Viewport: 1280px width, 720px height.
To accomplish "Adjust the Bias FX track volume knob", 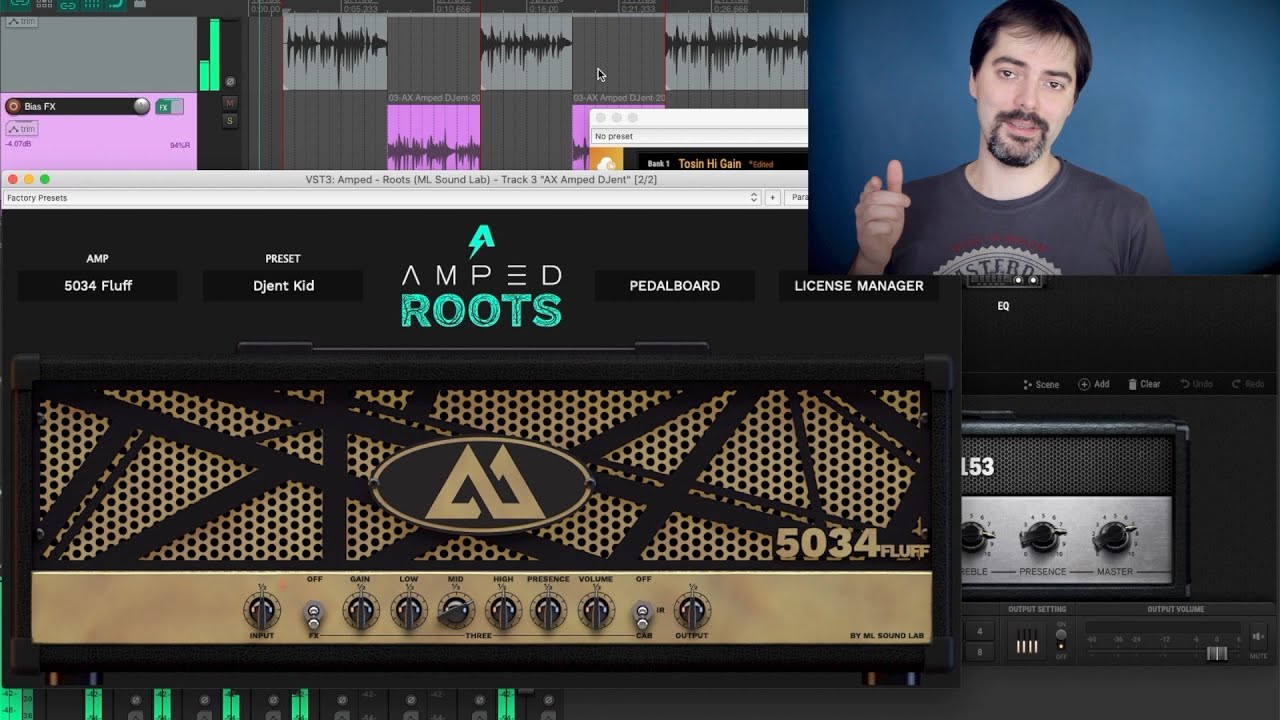I will pos(142,106).
